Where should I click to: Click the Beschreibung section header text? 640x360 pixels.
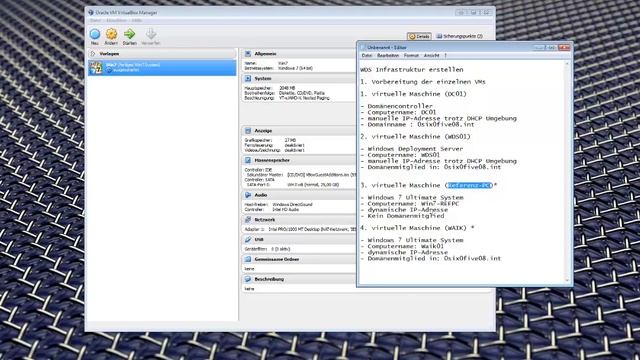(269, 279)
